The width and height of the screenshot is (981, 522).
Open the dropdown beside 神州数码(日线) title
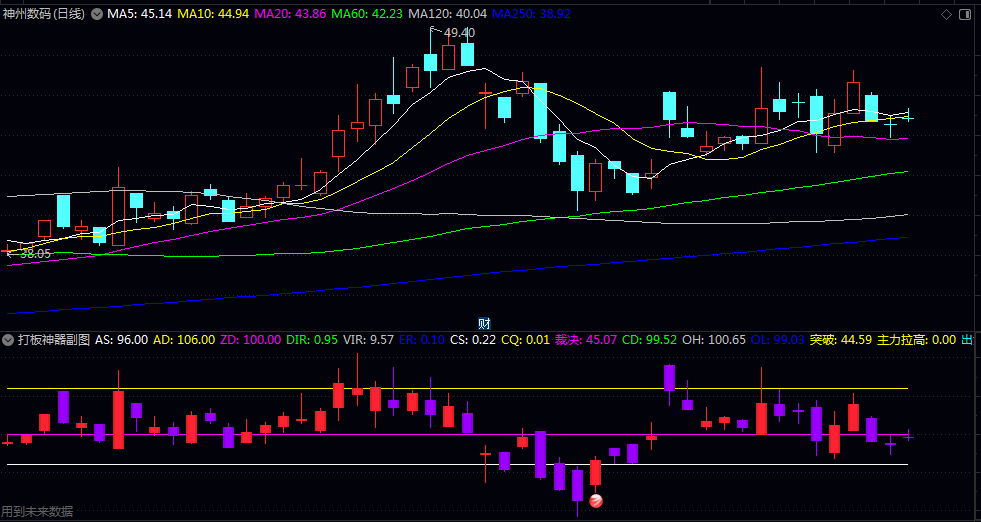(96, 14)
